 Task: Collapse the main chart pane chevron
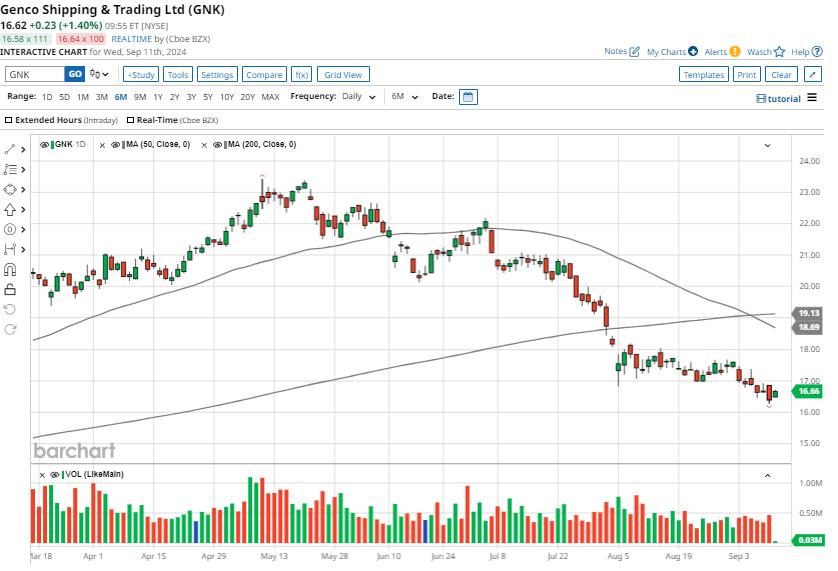(x=767, y=145)
